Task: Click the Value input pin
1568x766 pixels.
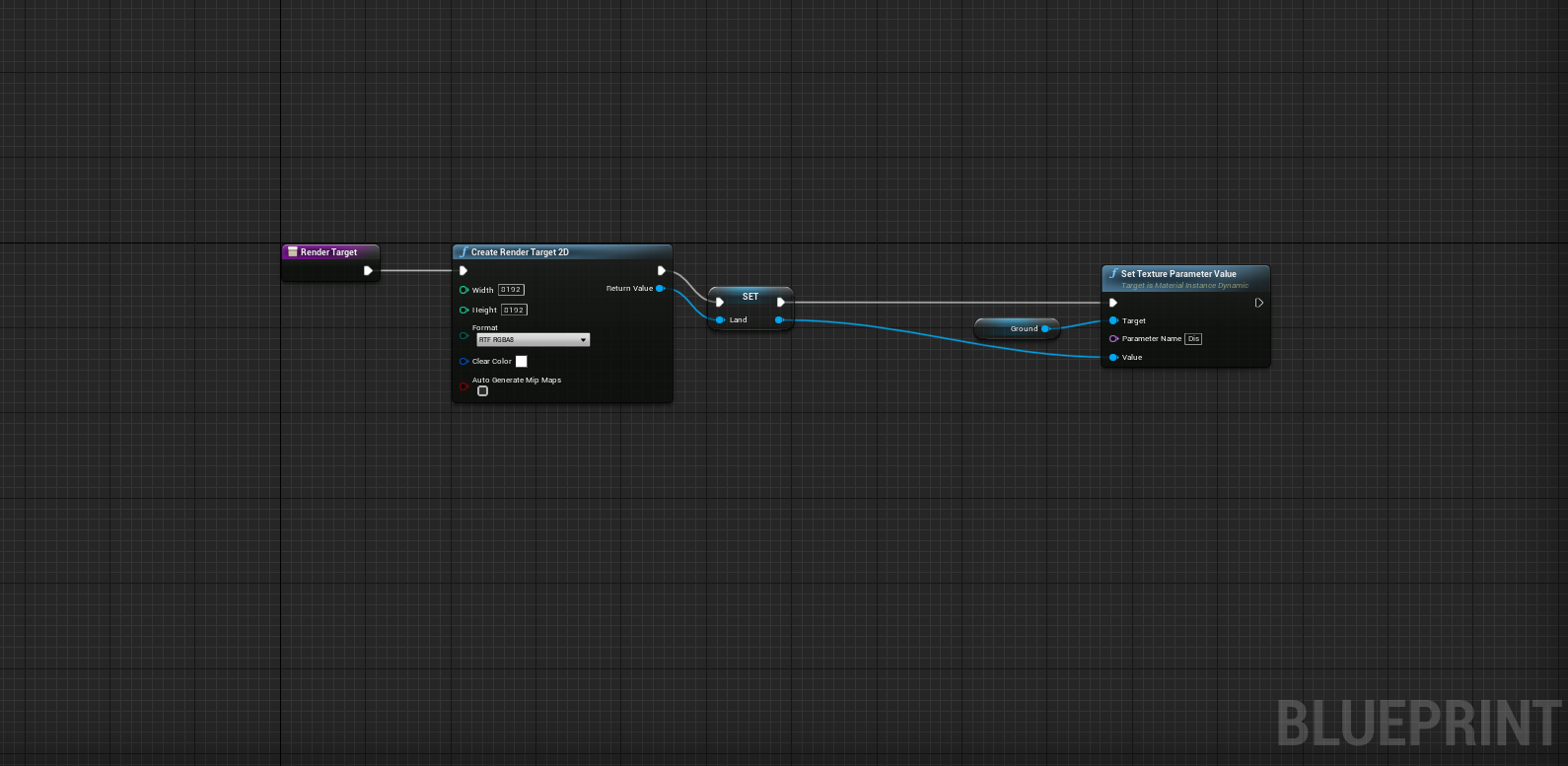Action: click(1113, 358)
